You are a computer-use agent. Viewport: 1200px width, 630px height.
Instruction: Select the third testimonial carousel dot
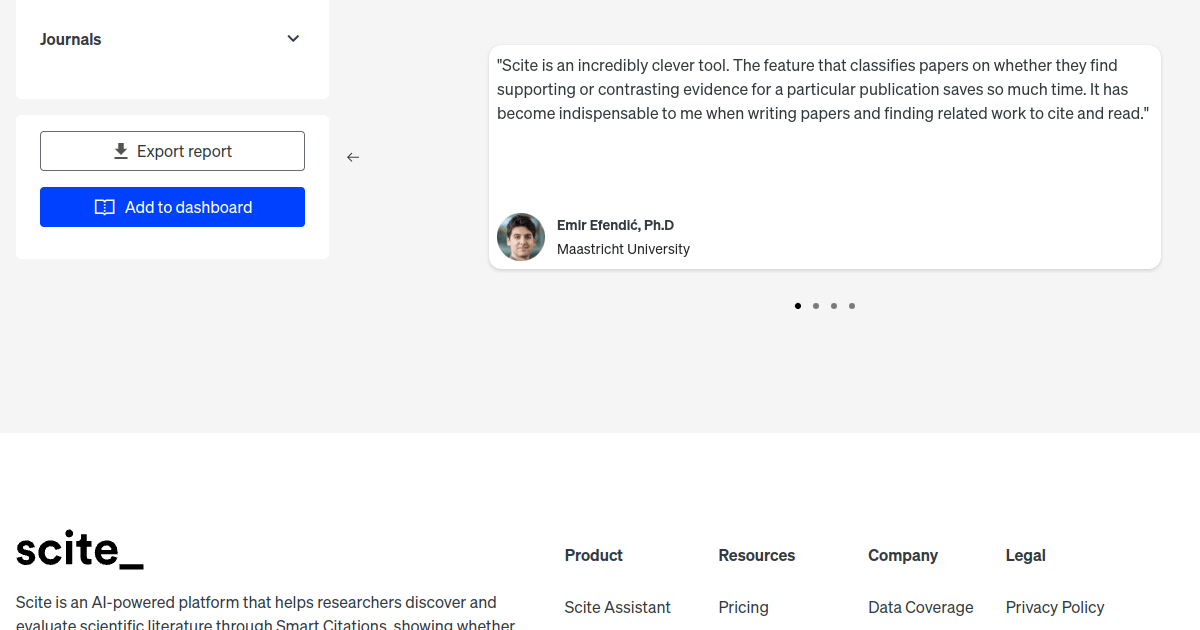[x=834, y=306]
